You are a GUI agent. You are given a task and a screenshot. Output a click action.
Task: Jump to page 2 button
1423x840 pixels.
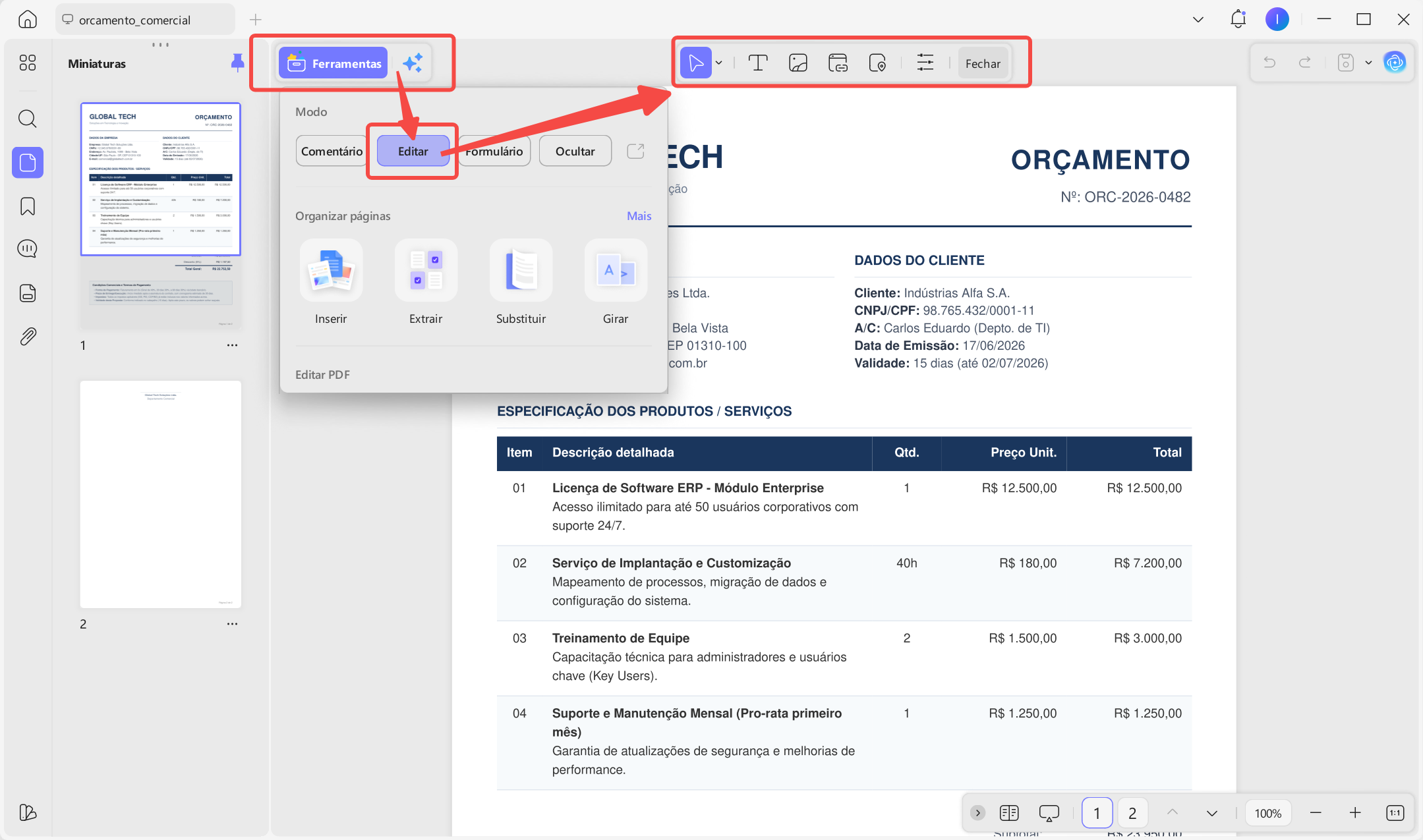[x=1132, y=813]
